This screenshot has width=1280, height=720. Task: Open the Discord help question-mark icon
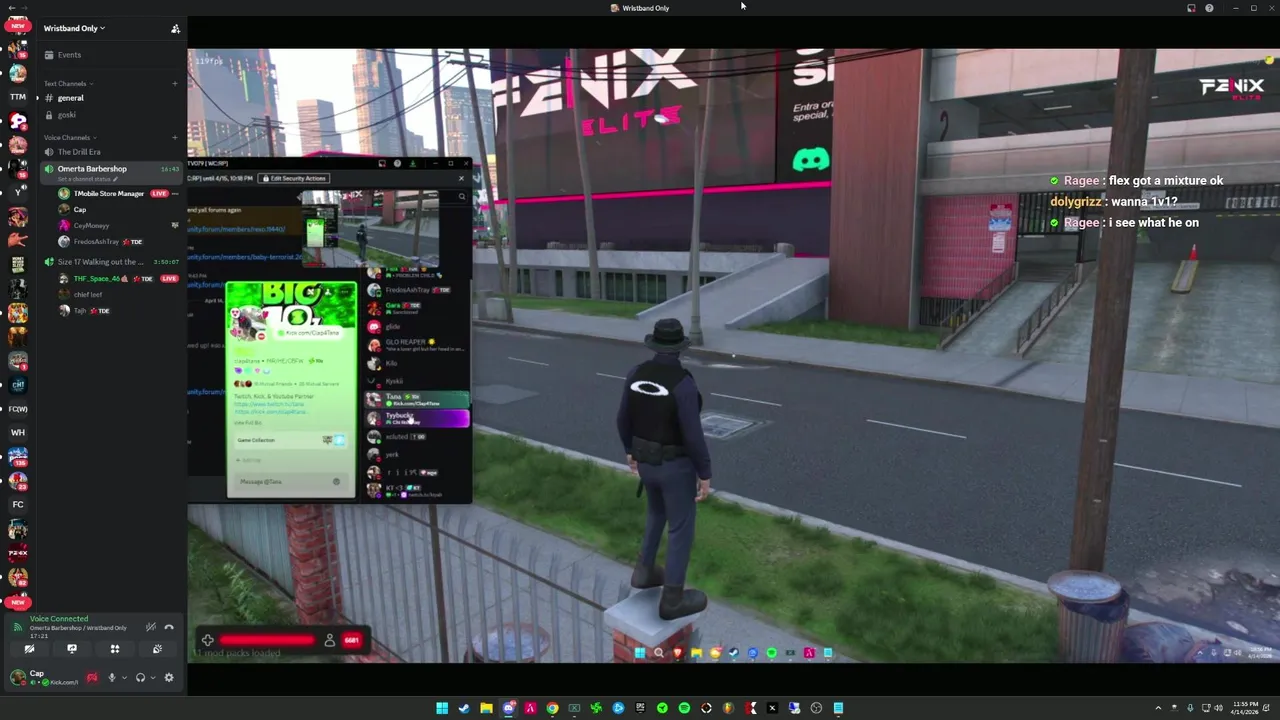coord(1209,8)
